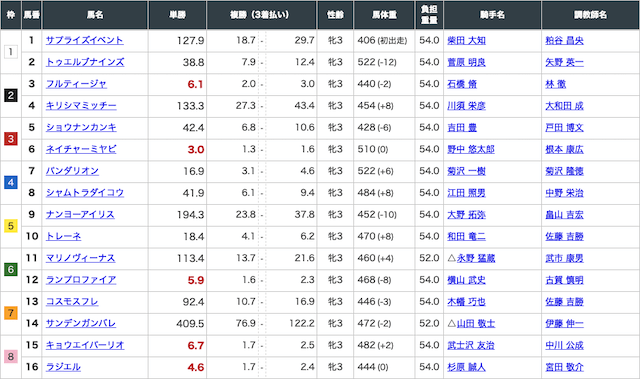The width and height of the screenshot is (640, 379).
Task: Click the 調教師名 column header
Action: (x=590, y=15)
